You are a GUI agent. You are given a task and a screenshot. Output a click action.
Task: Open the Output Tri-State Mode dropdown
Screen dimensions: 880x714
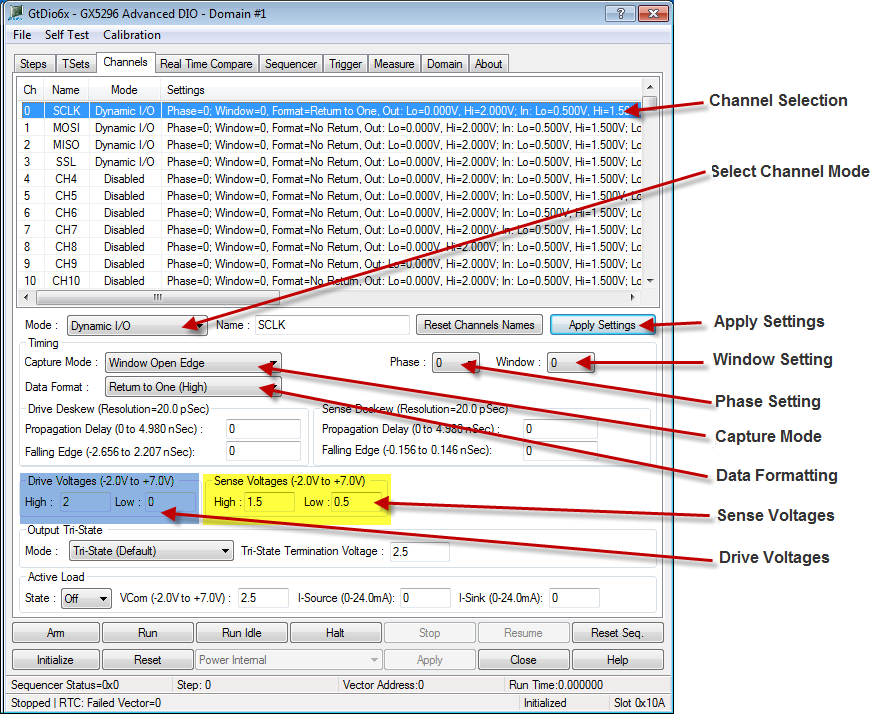point(151,551)
